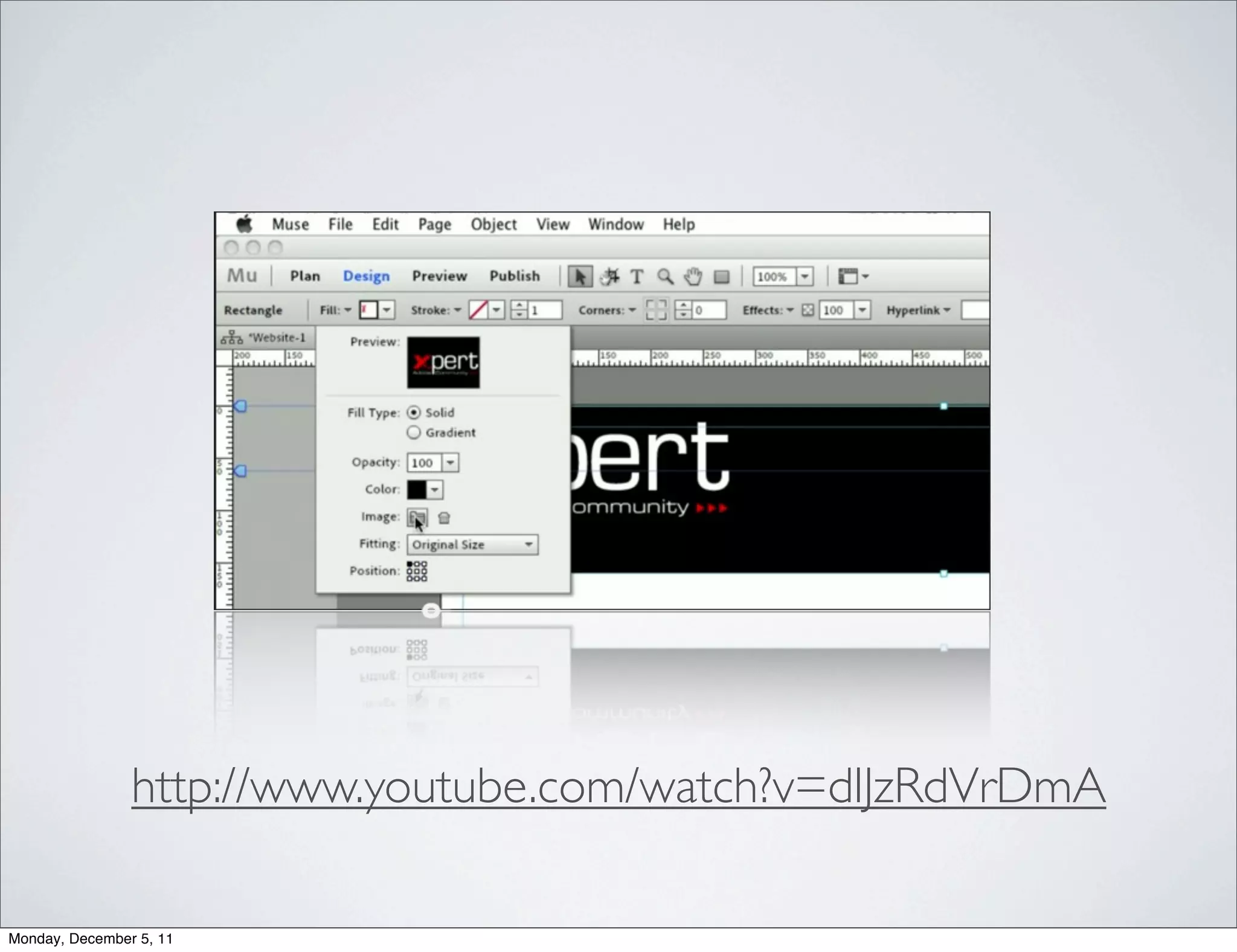Choose a fill image with folder icon
1237x952 pixels.
tap(417, 517)
